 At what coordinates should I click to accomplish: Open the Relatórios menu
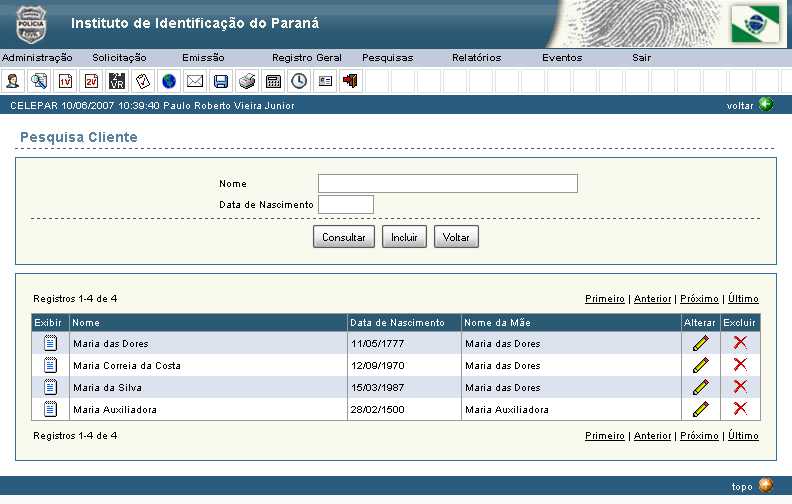click(x=476, y=58)
